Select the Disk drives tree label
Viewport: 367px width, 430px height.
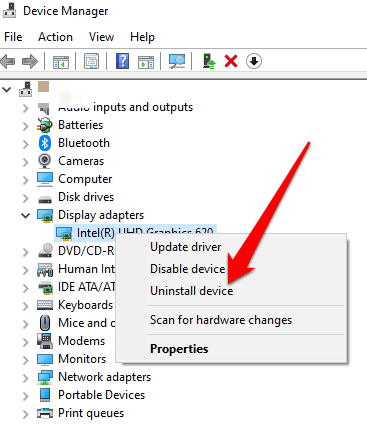tap(86, 197)
